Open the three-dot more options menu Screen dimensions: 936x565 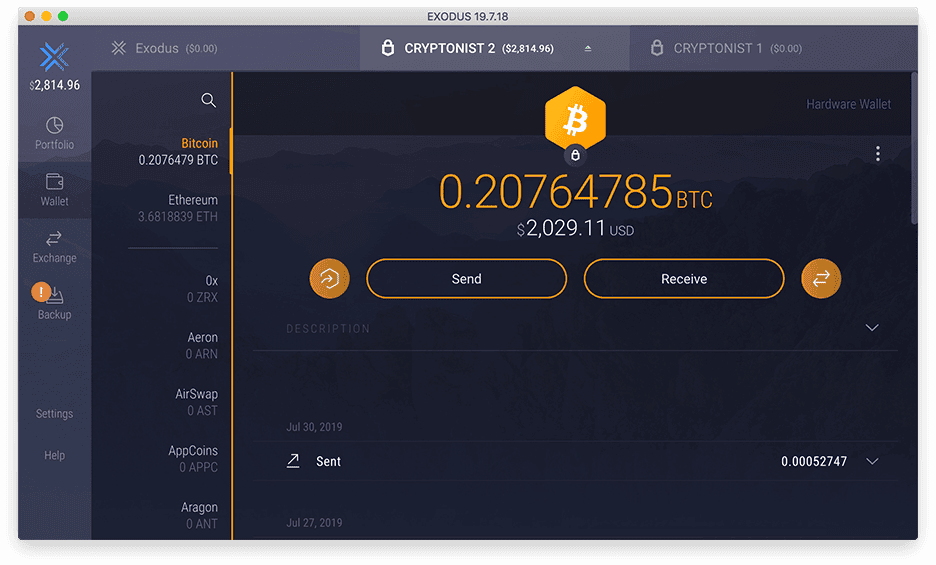pos(878,153)
